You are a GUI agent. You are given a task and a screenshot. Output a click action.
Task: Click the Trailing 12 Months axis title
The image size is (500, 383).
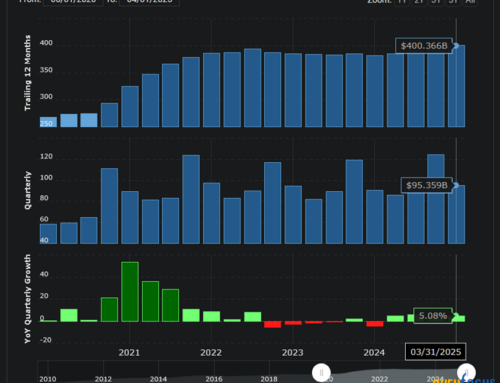(27, 73)
